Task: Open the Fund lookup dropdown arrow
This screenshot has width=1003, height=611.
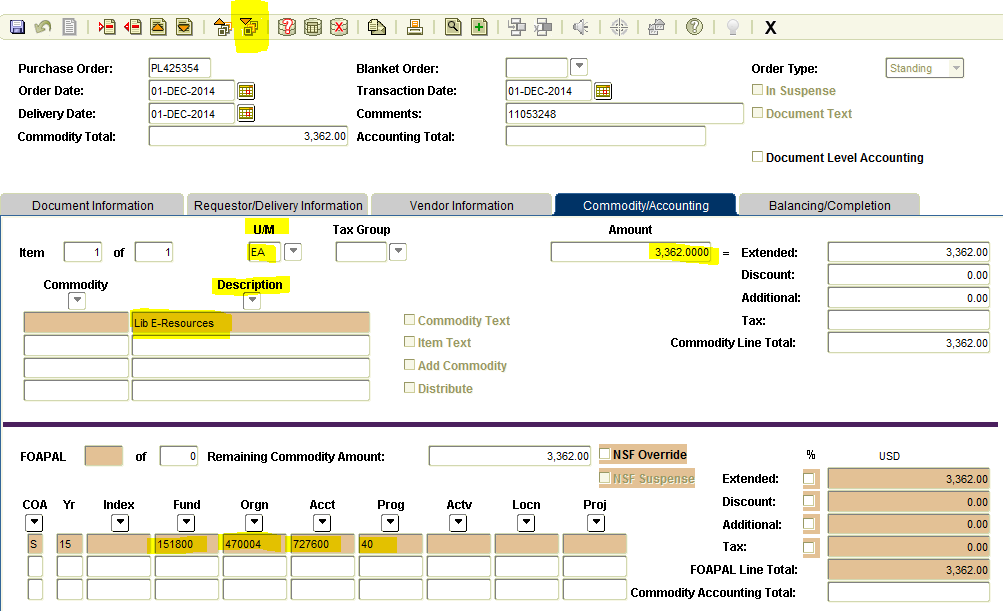Action: point(186,523)
